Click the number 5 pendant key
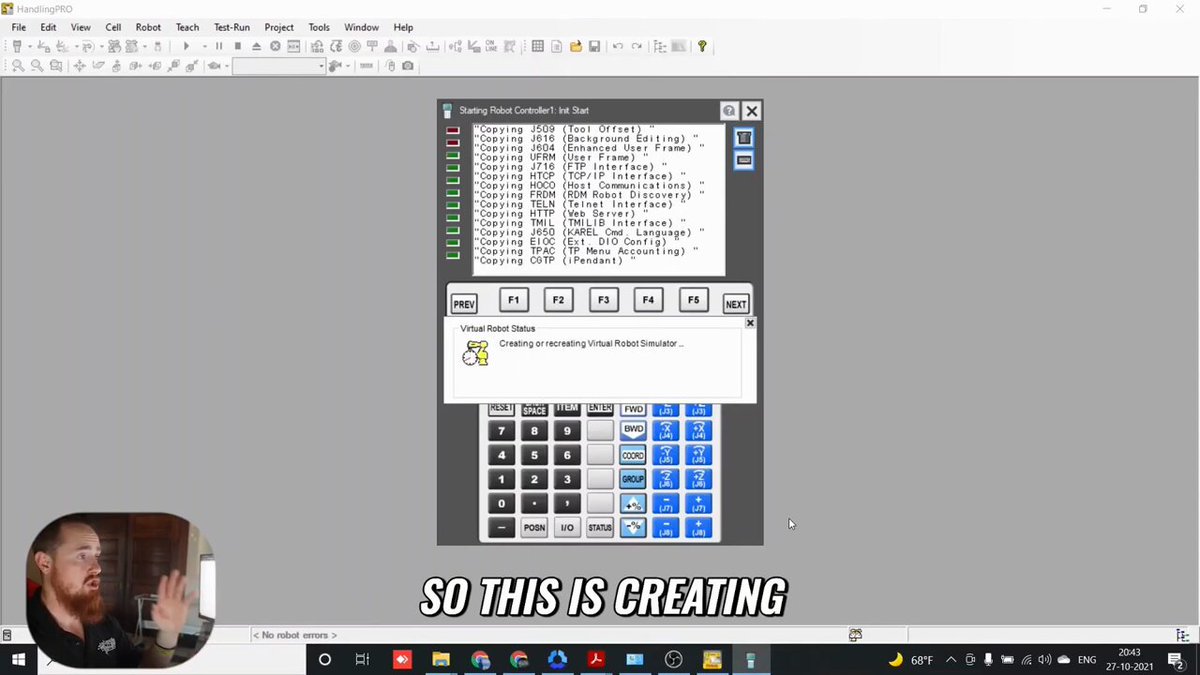Screen dimensions: 1200x675 (x=534, y=455)
